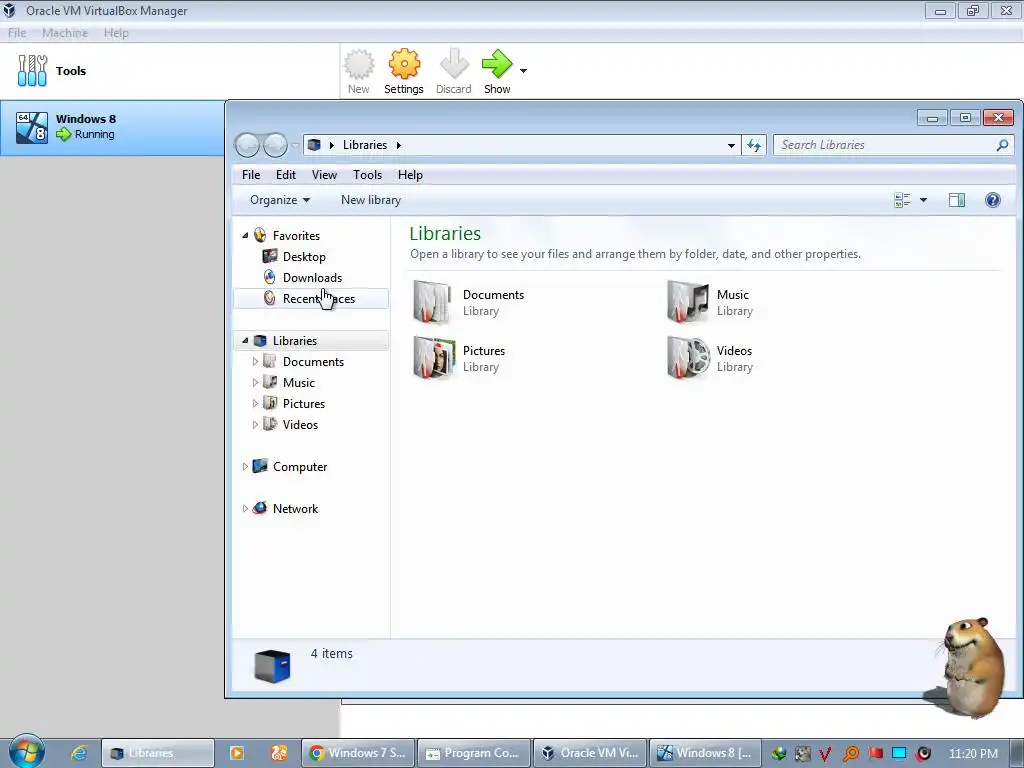1024x768 pixels.
Task: Click the New button in VirtualBox toolbar
Action: click(x=359, y=72)
